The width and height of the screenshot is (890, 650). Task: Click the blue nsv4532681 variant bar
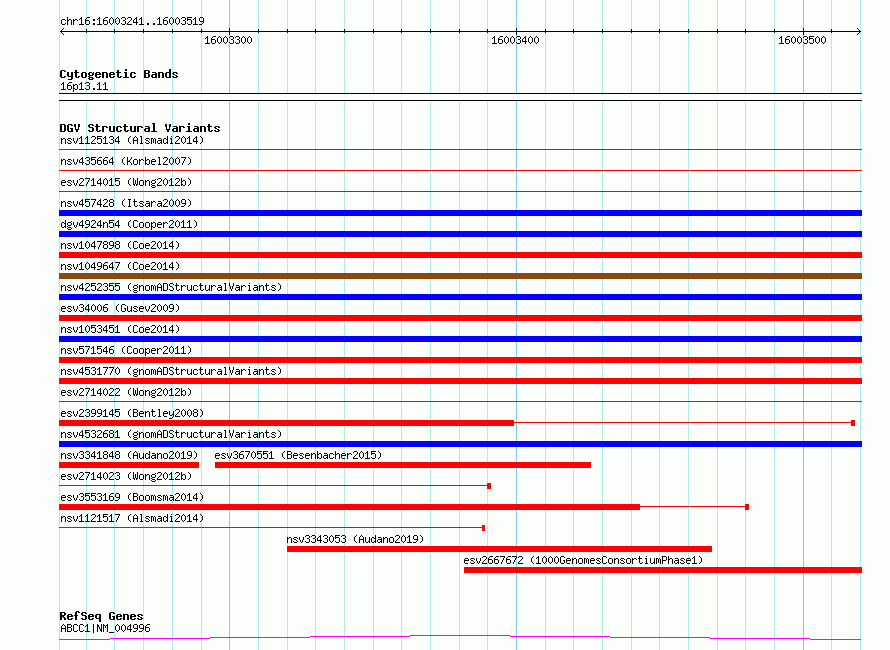click(x=460, y=444)
